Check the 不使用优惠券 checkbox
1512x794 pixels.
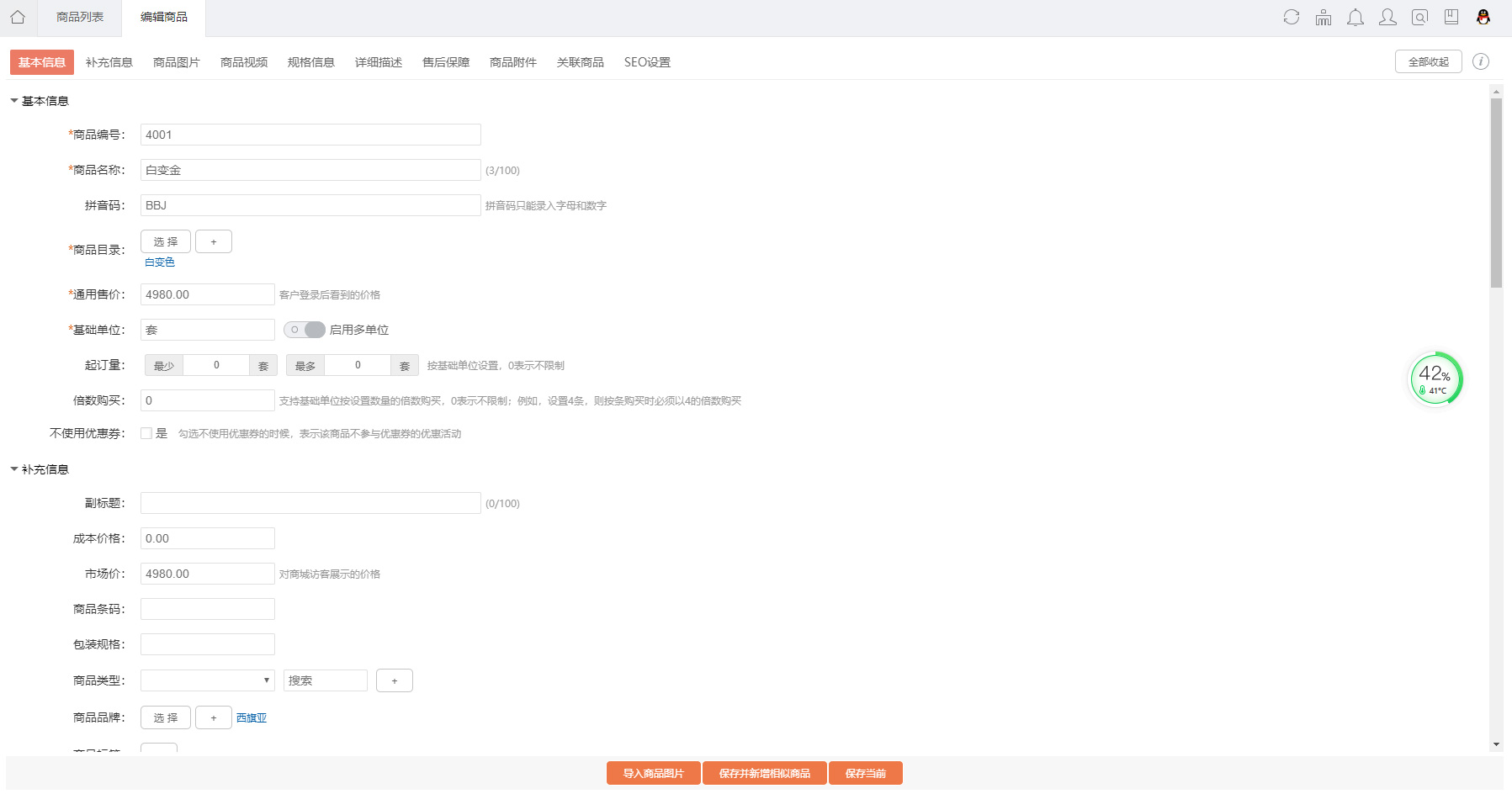(146, 434)
